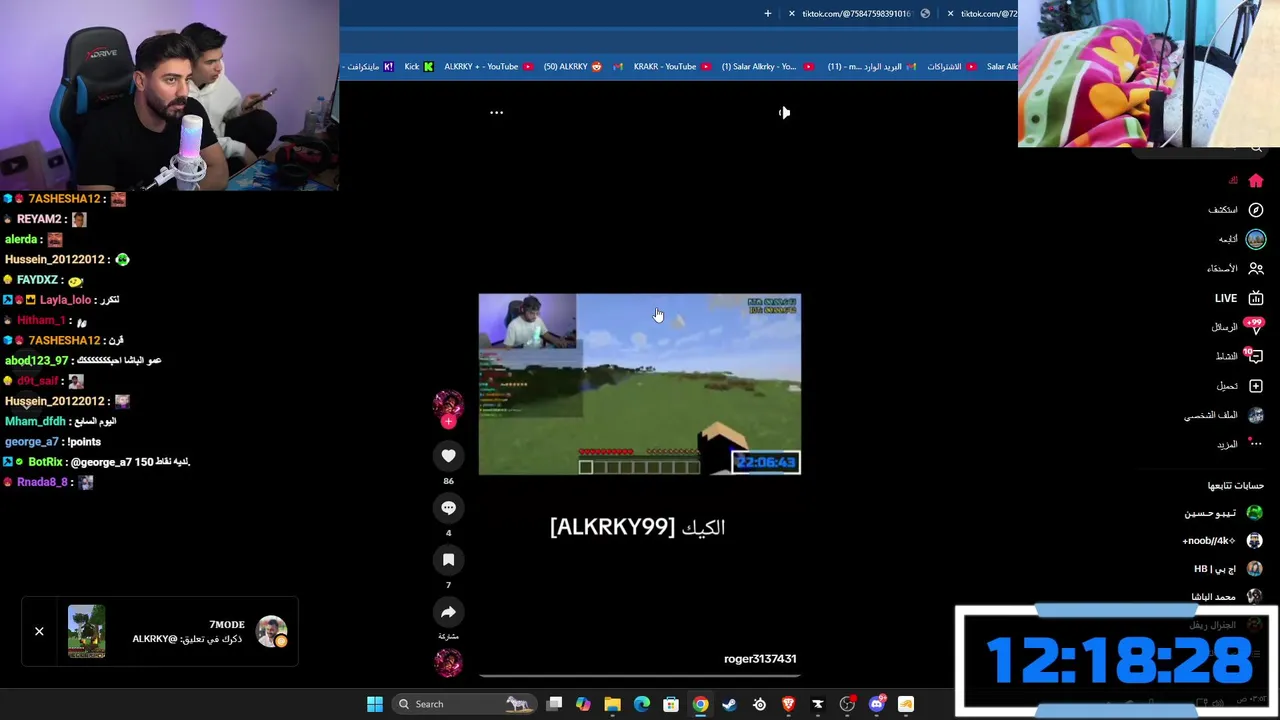
Task: Share the video via the arrow icon
Action: [448, 612]
